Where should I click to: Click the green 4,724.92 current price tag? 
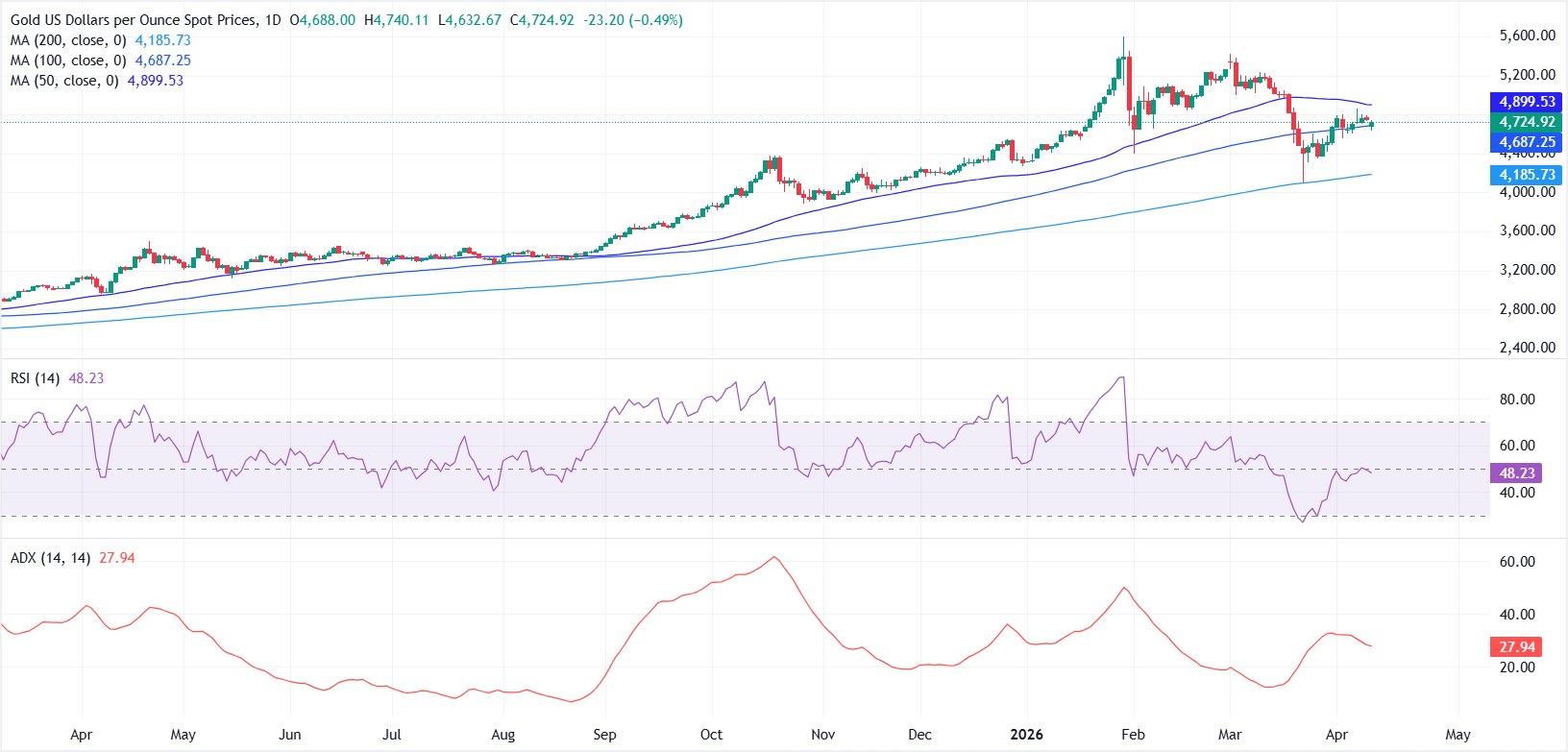pyautogui.click(x=1526, y=122)
